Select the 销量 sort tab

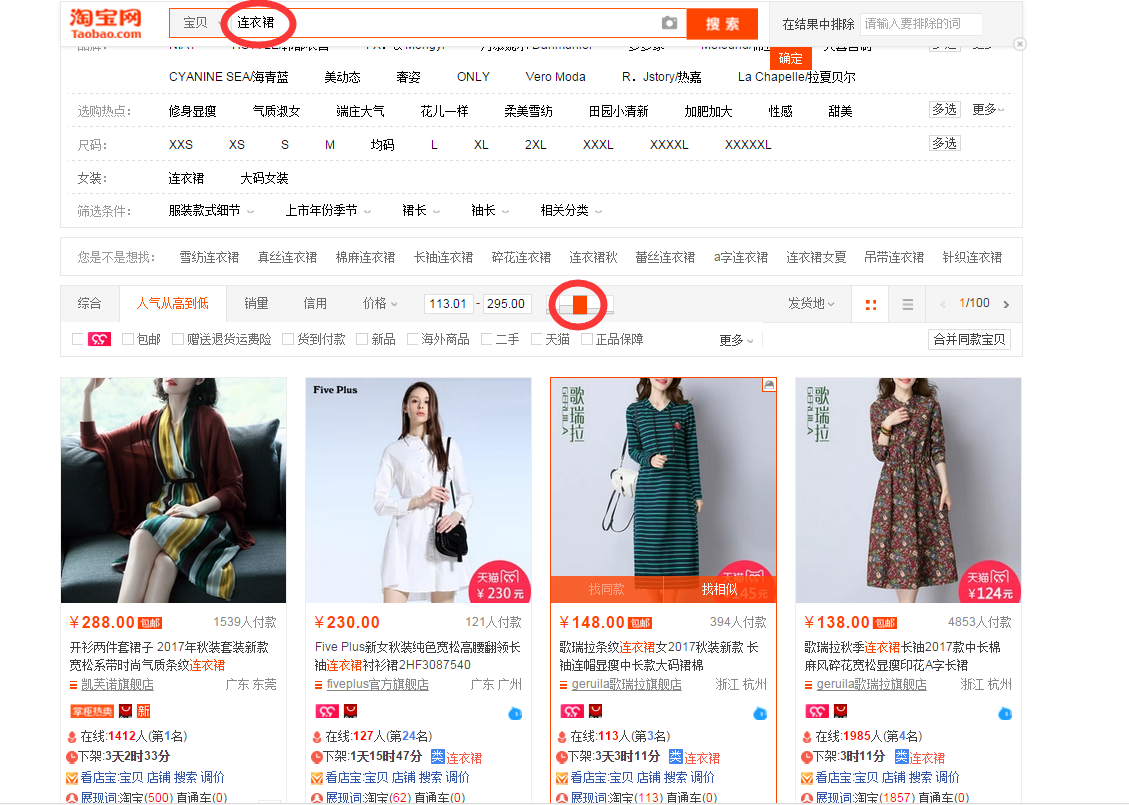coord(256,303)
